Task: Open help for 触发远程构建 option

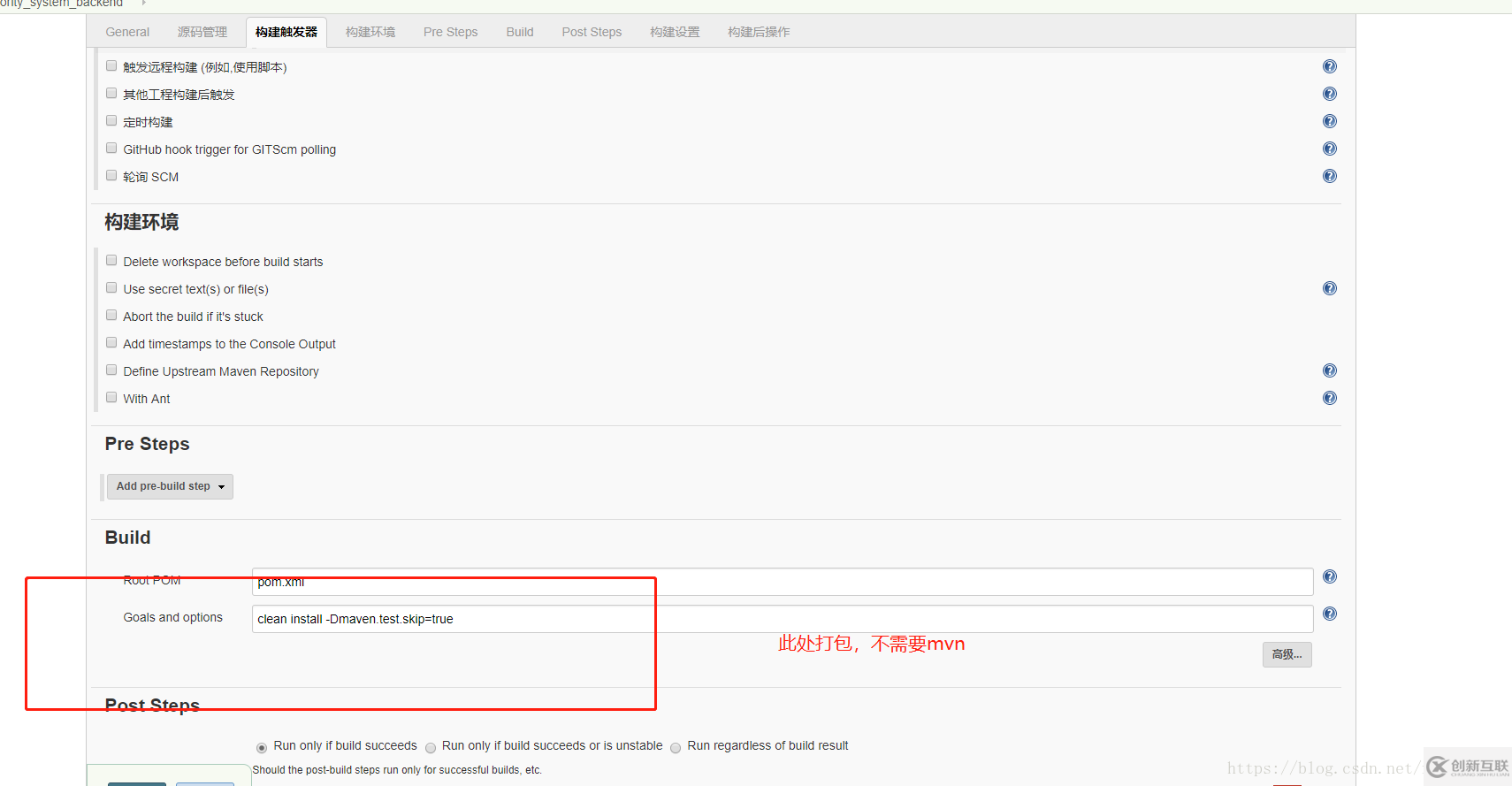Action: click(x=1329, y=66)
